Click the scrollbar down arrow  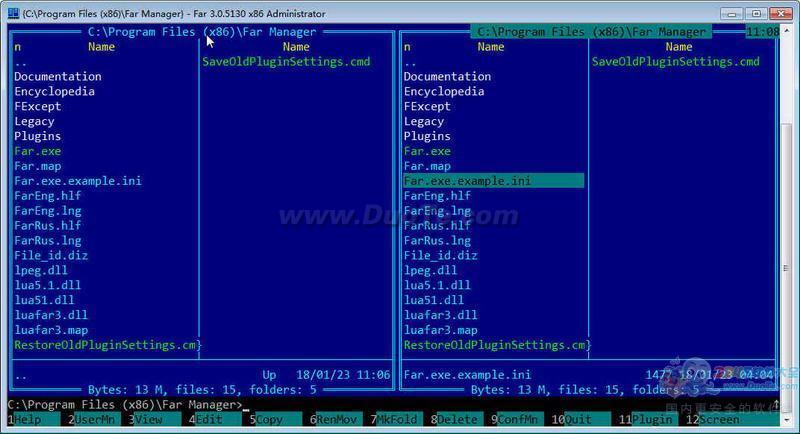point(786,419)
